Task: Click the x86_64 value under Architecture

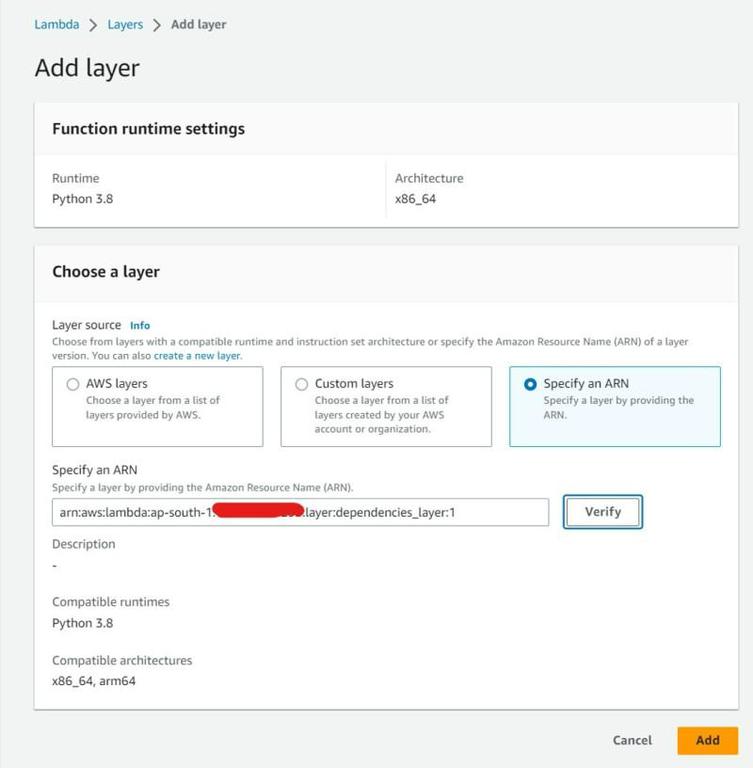Action: [415, 199]
